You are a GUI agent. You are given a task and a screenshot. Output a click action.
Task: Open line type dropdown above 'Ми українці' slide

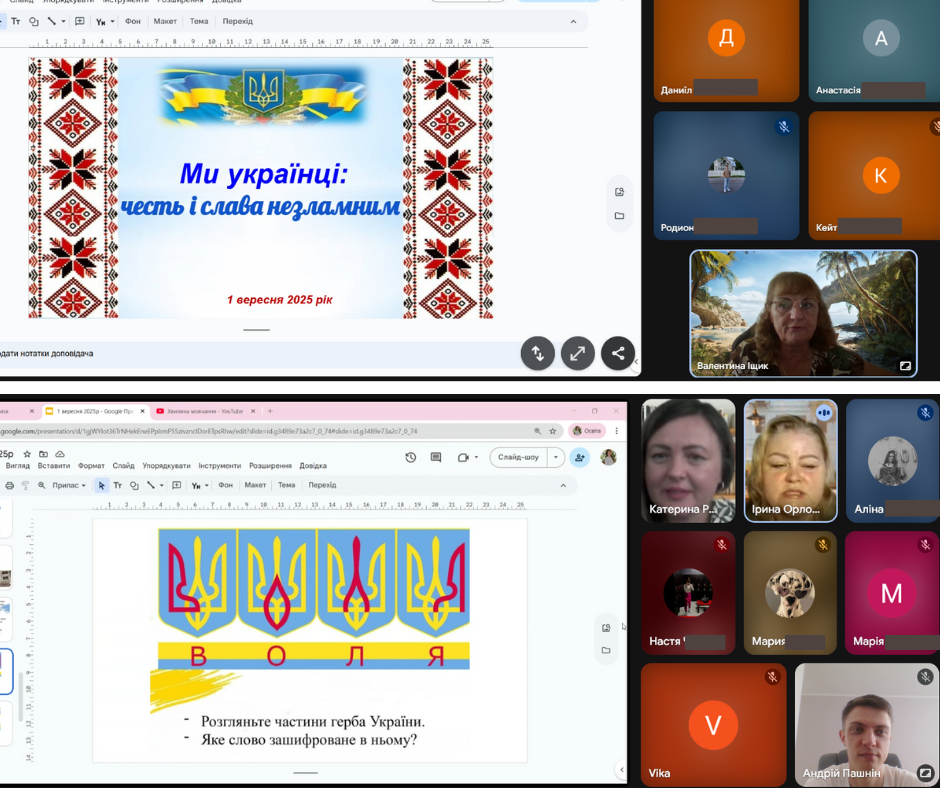[63, 21]
